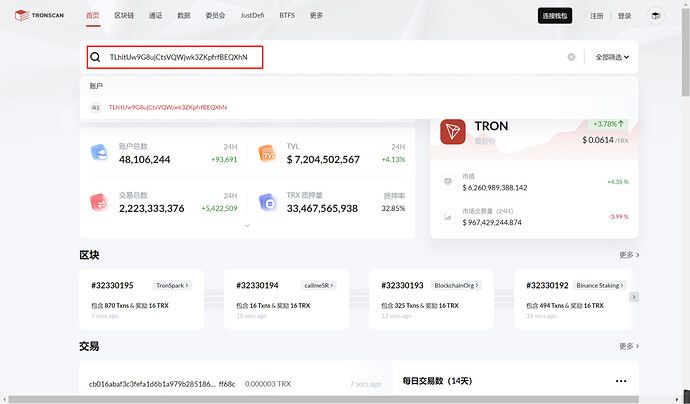The height and width of the screenshot is (404, 690).
Task: Click the 32.85% staking rate value
Action: [x=393, y=208]
